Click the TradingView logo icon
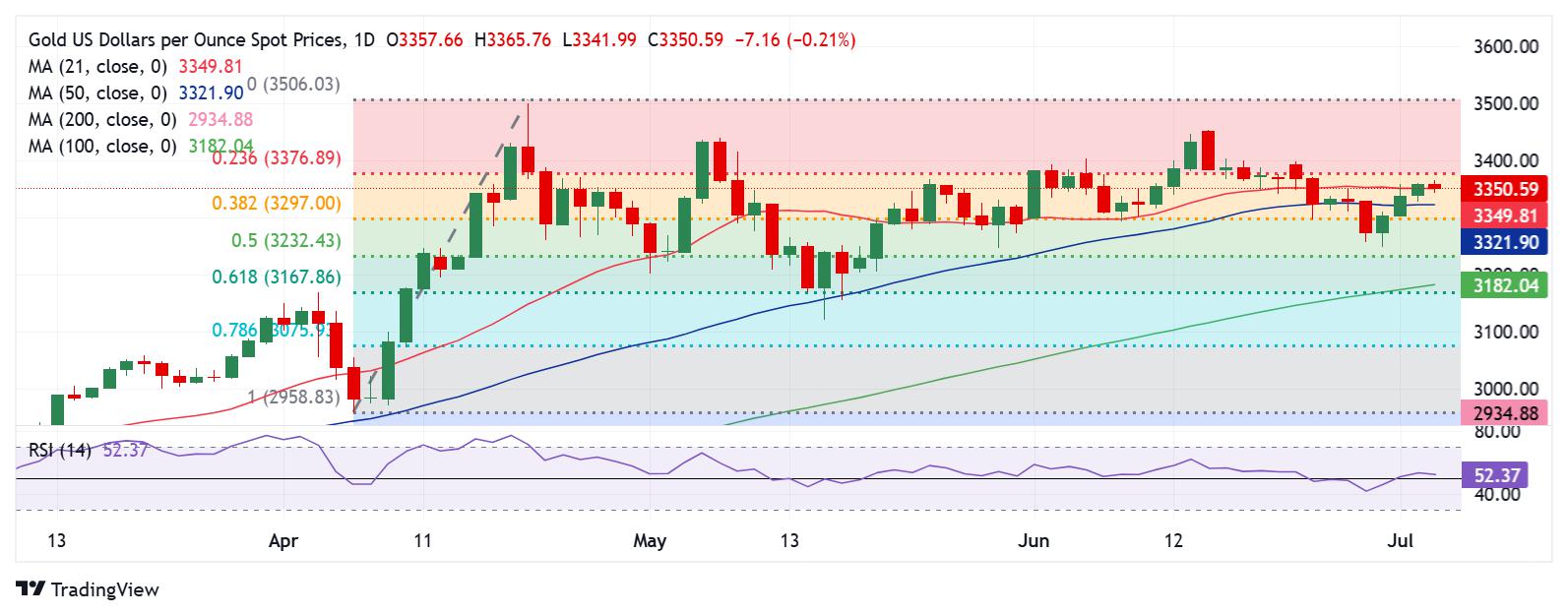This screenshot has height=616, width=1568. coord(31,589)
